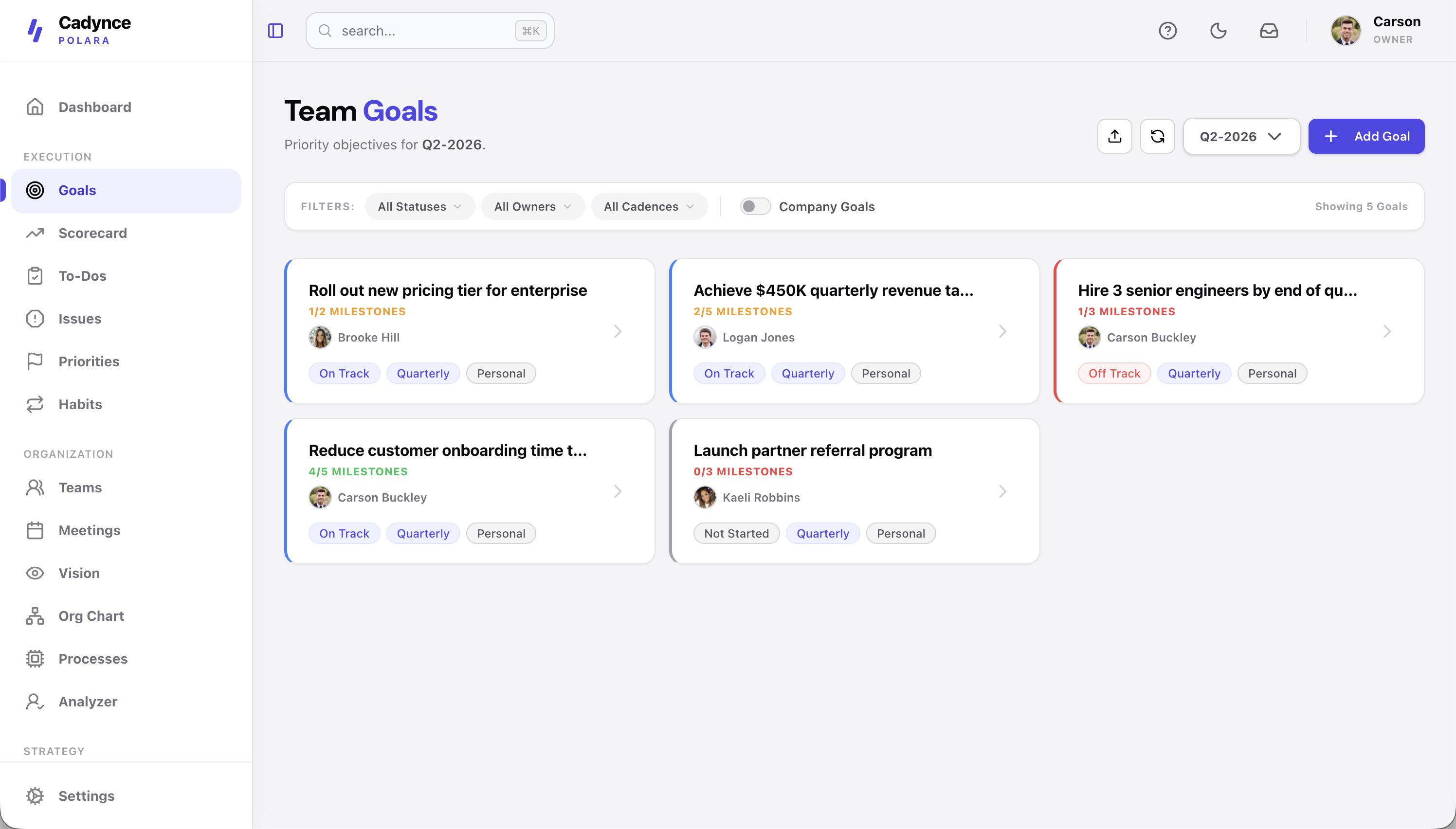This screenshot has width=1456, height=829.
Task: Click the Vision eye icon
Action: (x=35, y=573)
